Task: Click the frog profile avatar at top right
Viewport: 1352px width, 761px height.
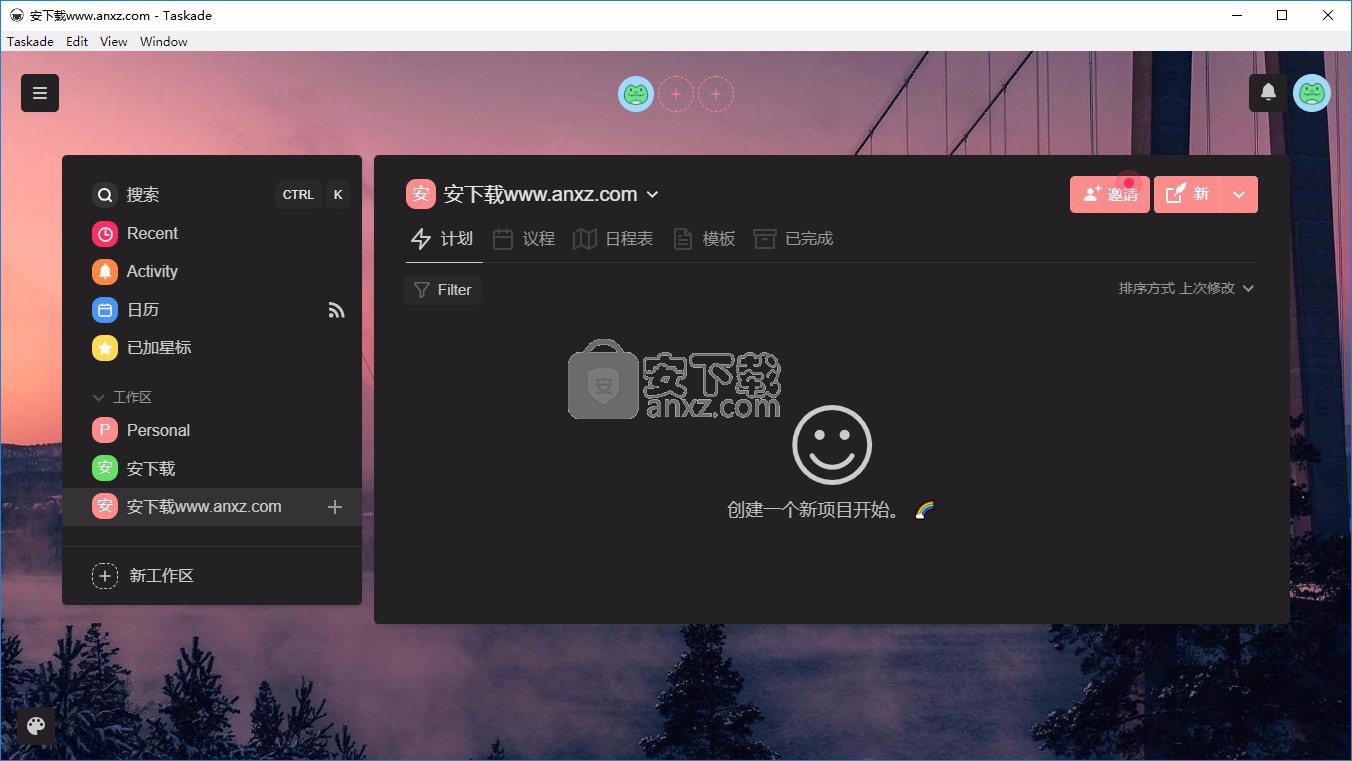Action: pyautogui.click(x=1312, y=93)
